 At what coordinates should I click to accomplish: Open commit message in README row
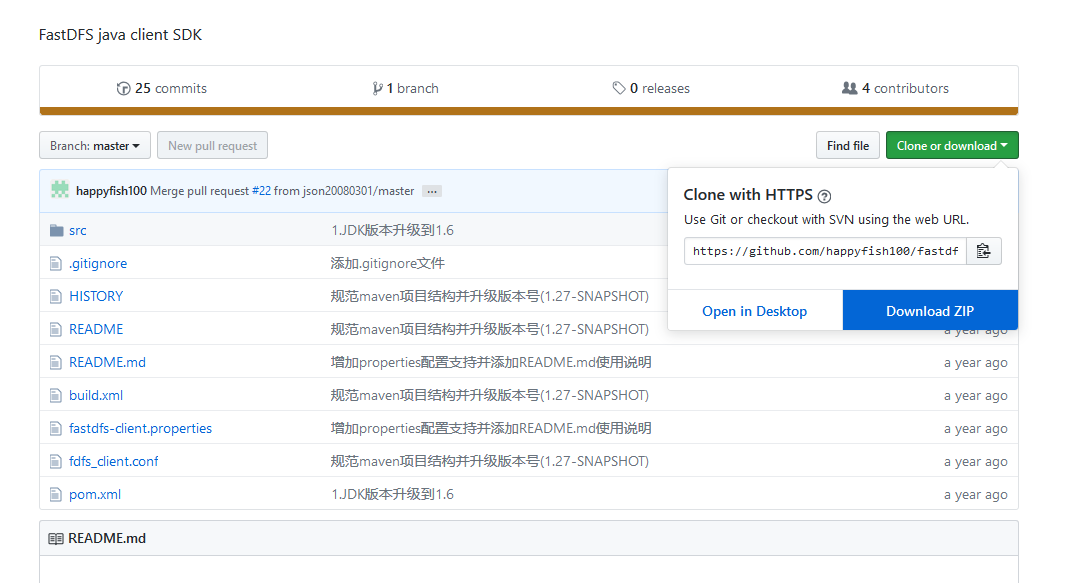point(489,329)
